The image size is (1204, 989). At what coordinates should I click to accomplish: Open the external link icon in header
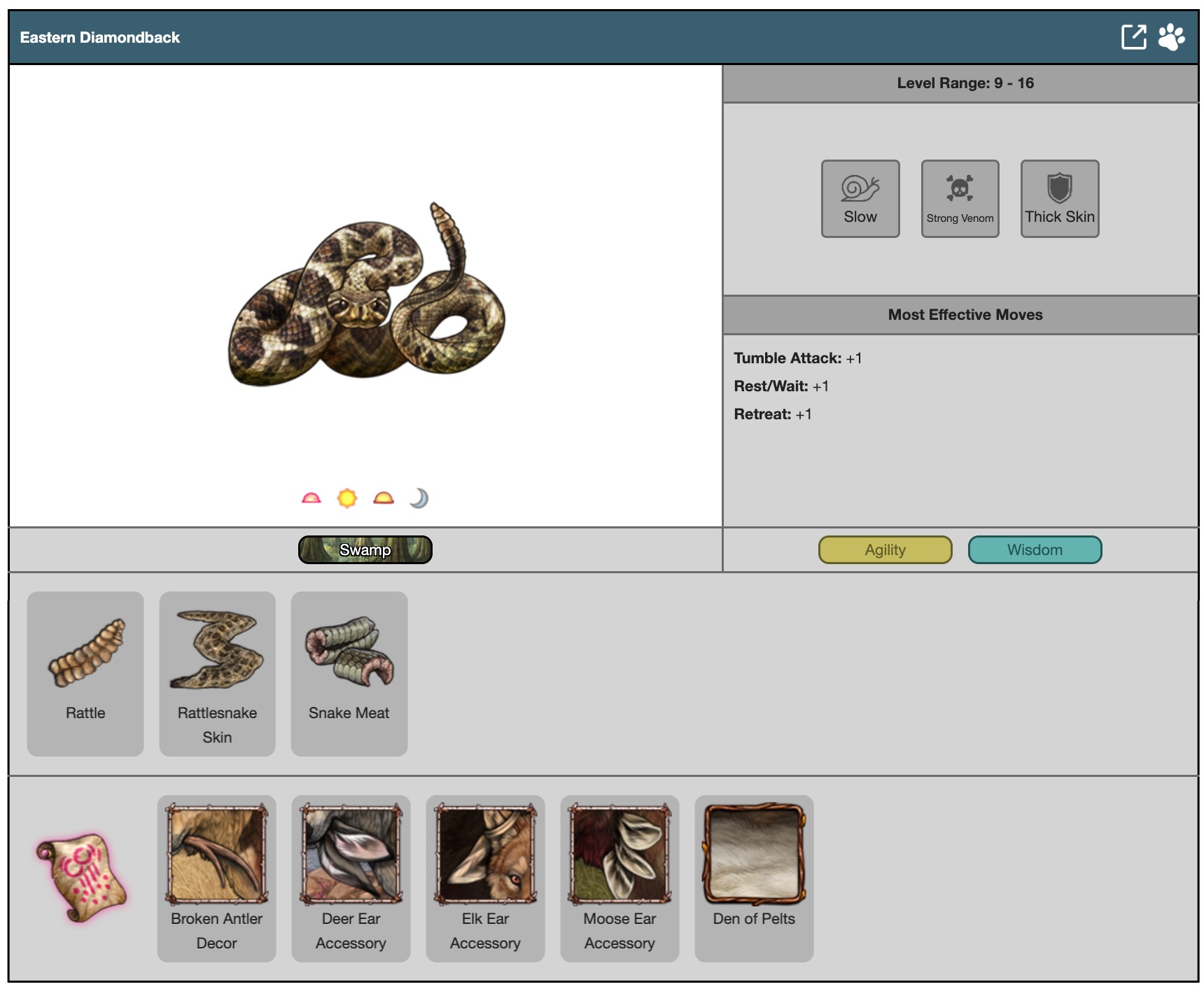pyautogui.click(x=1133, y=37)
